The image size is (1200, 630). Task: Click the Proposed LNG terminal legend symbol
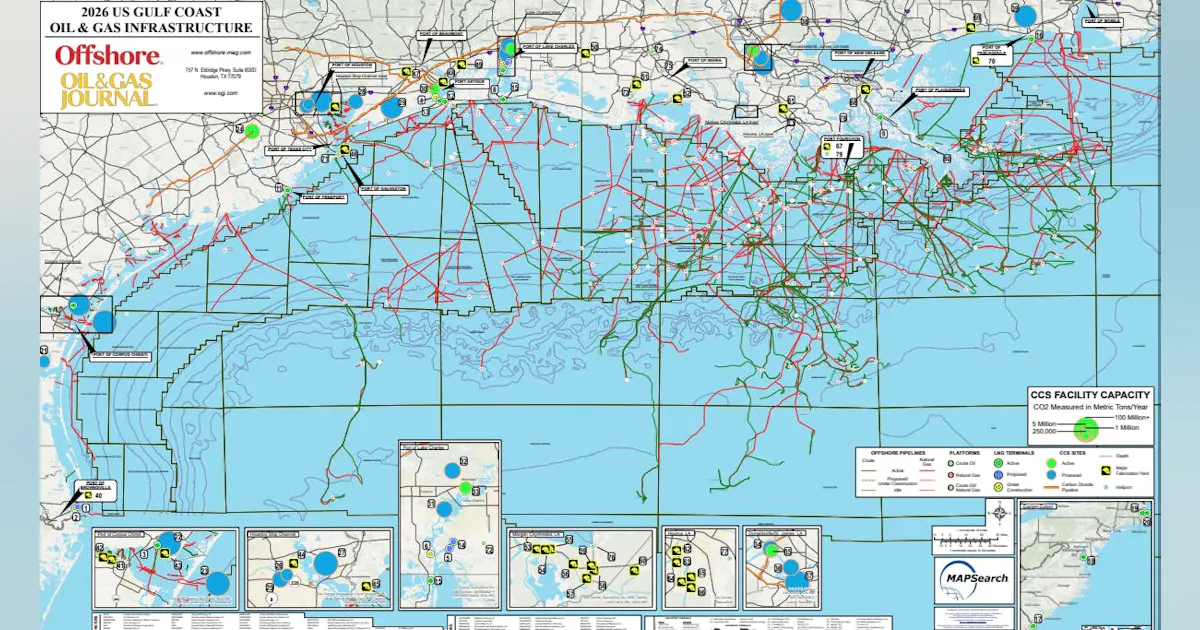(x=997, y=475)
